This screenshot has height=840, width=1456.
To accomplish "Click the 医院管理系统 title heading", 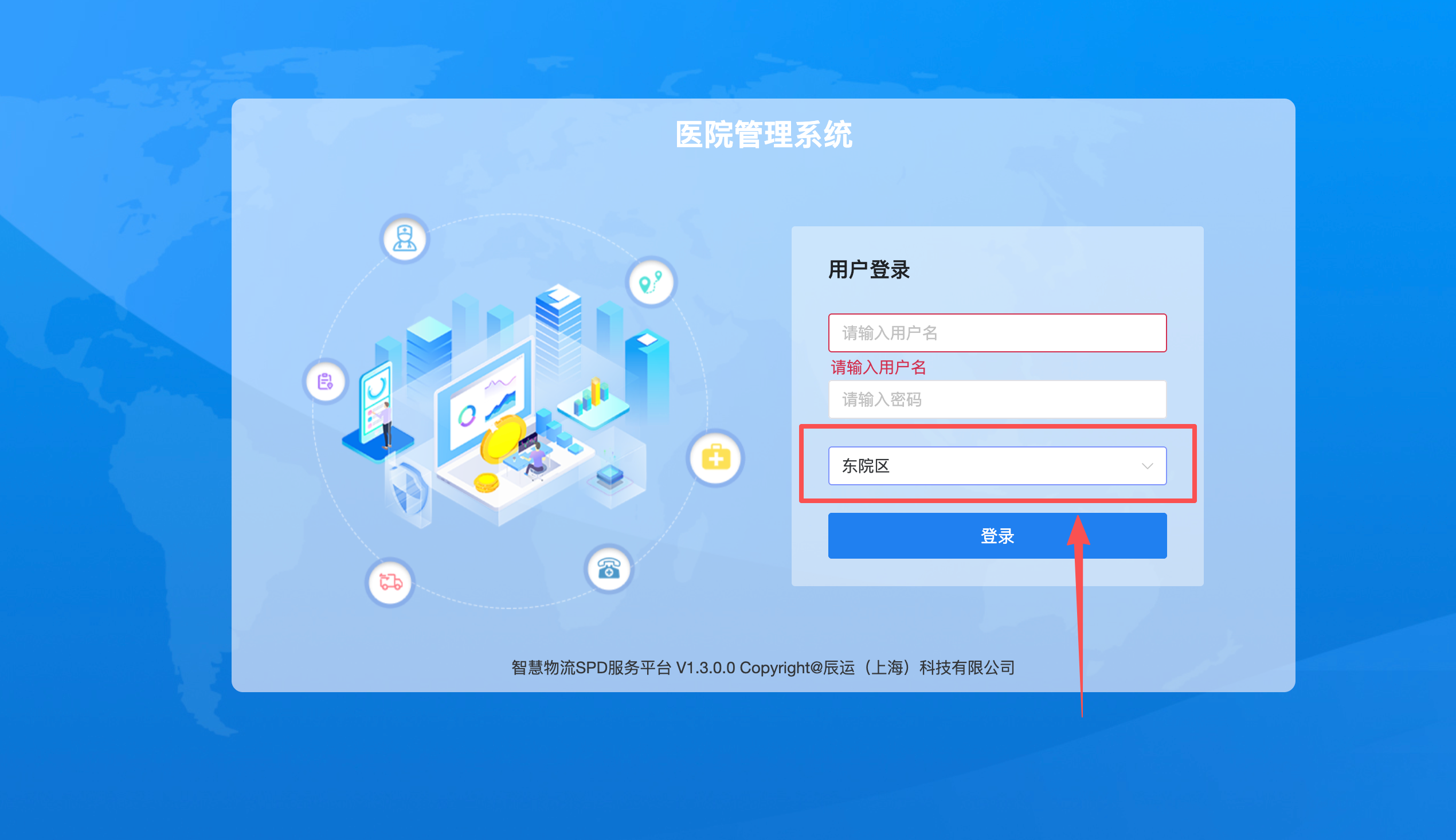I will coord(763,135).
